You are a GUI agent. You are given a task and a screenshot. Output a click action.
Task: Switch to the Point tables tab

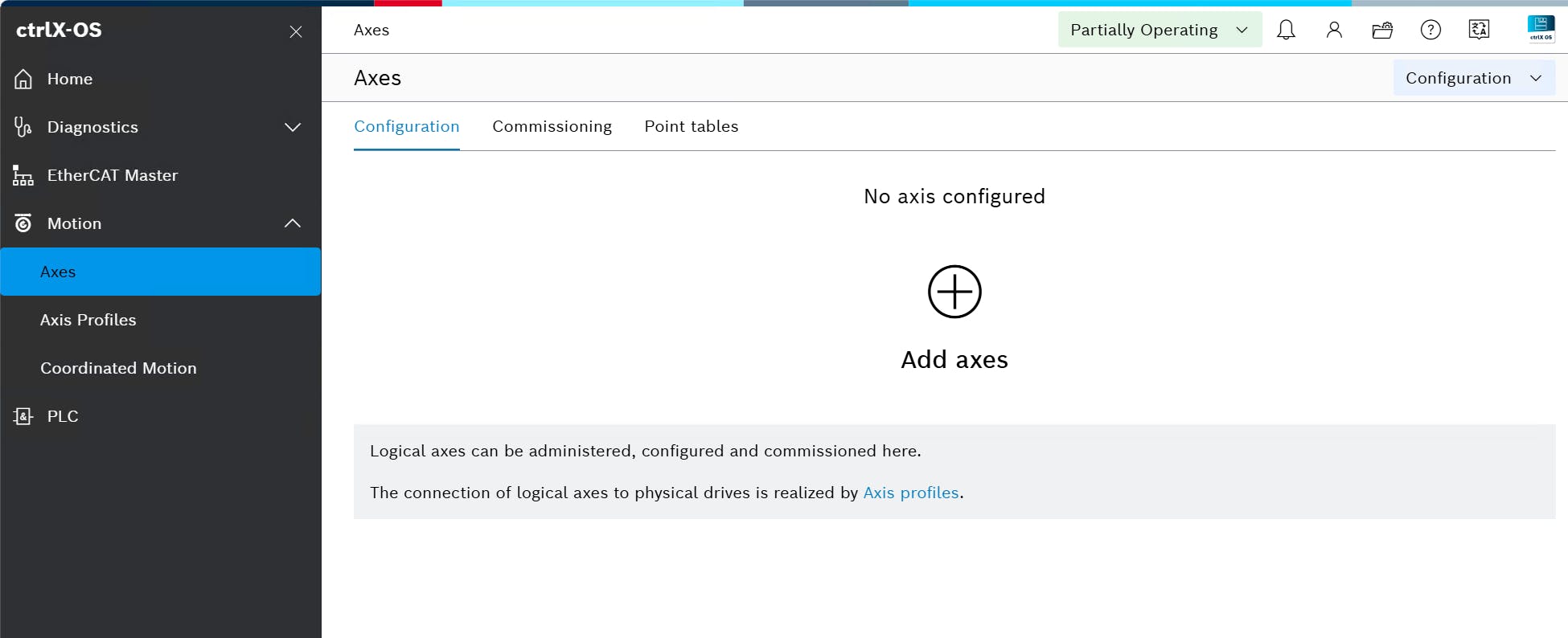click(691, 126)
